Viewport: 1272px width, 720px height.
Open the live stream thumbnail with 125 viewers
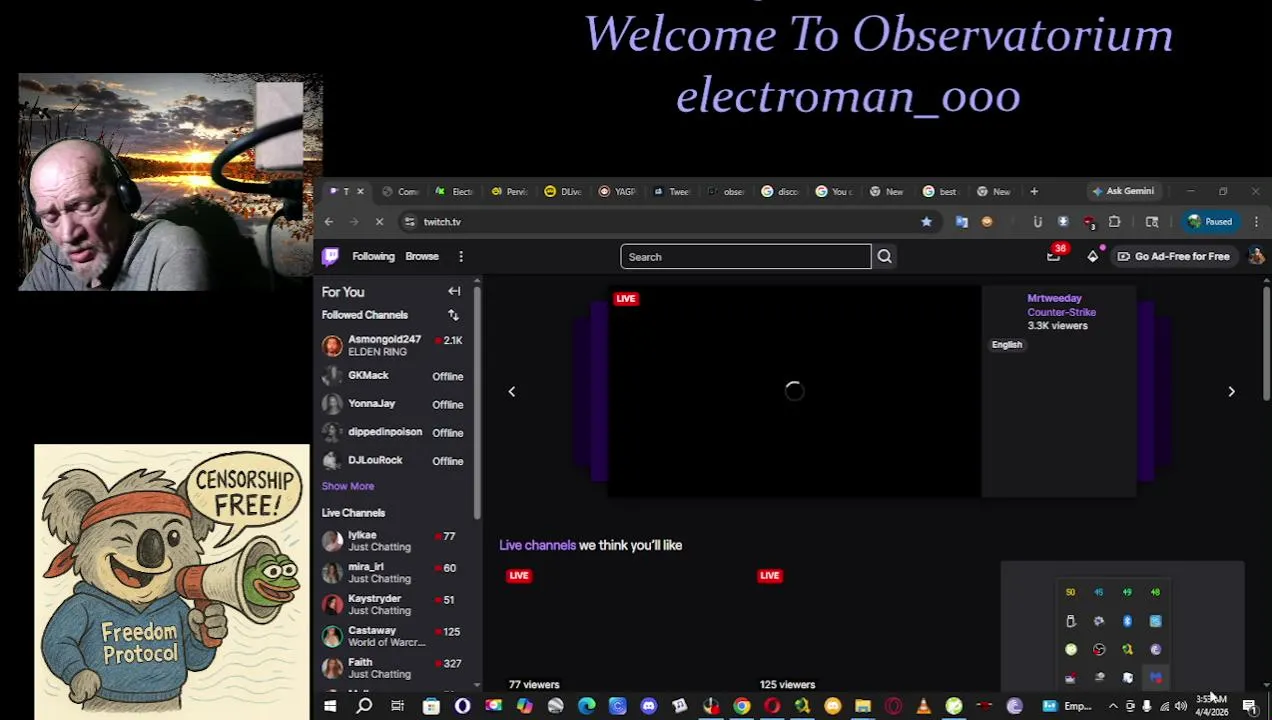pos(872,628)
